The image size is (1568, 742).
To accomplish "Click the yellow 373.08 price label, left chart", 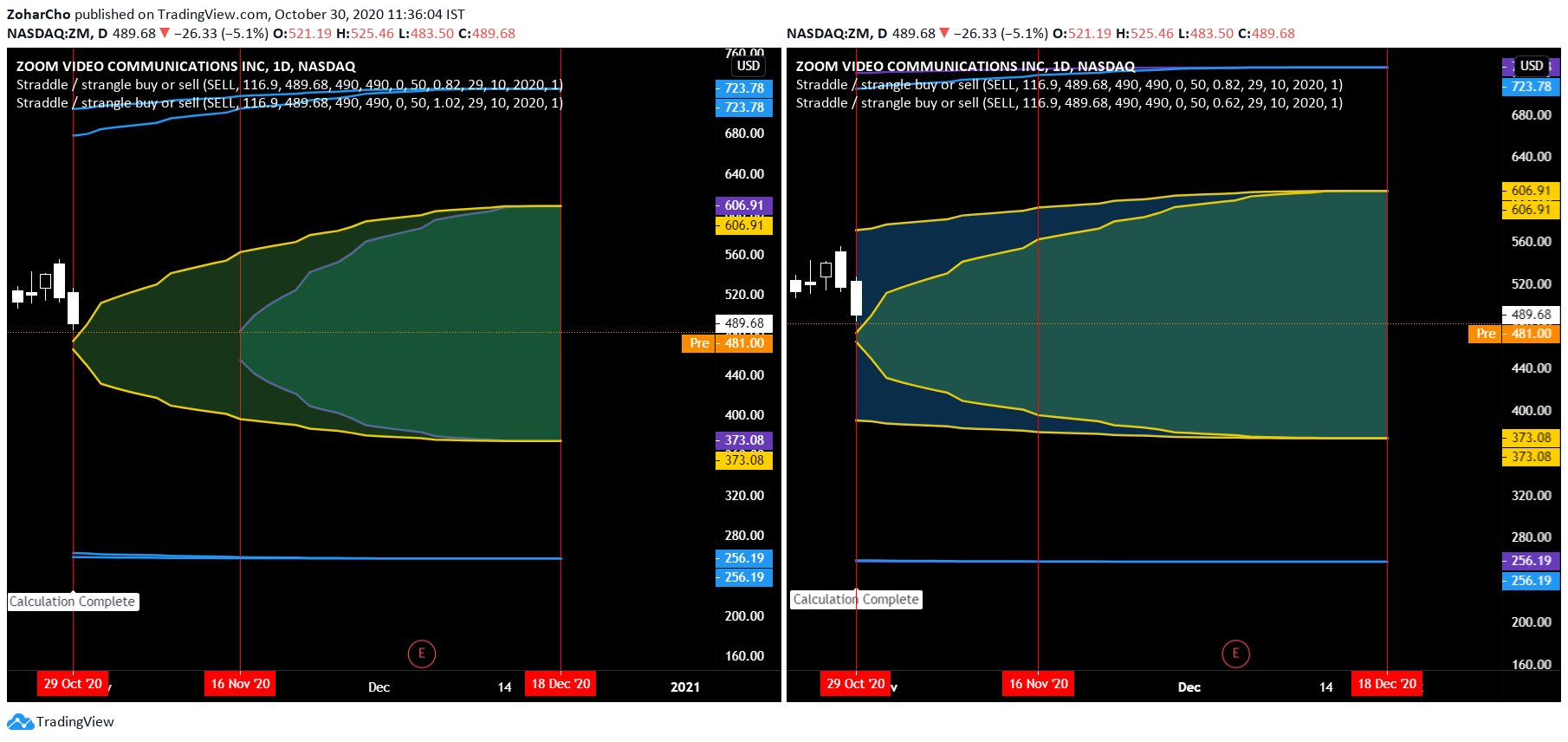I will pyautogui.click(x=744, y=459).
